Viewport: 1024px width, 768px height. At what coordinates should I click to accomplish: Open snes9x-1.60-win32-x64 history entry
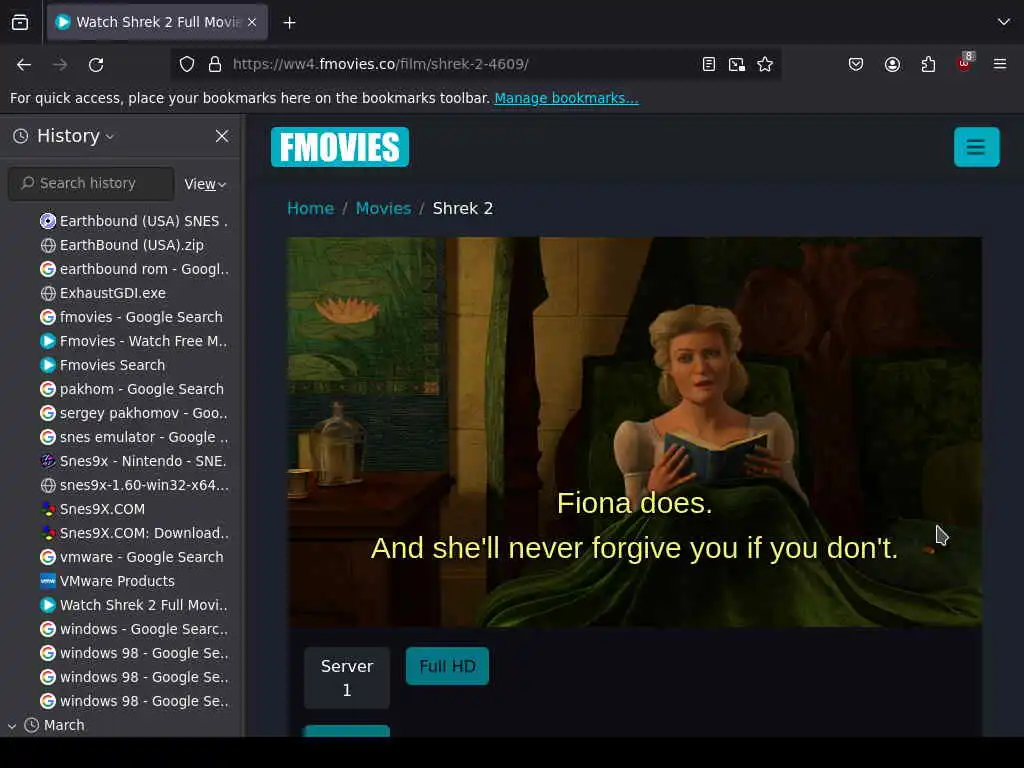[x=134, y=485]
